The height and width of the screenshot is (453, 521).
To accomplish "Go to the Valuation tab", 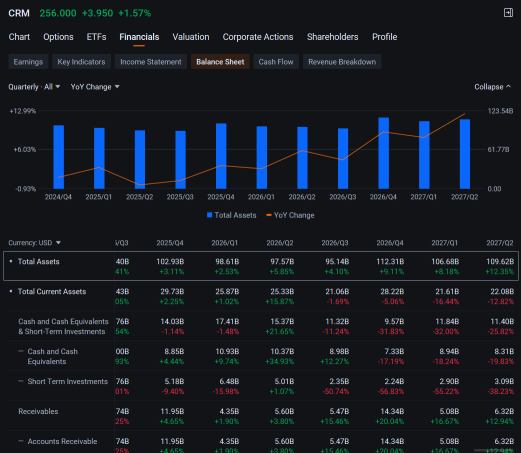I will [191, 37].
